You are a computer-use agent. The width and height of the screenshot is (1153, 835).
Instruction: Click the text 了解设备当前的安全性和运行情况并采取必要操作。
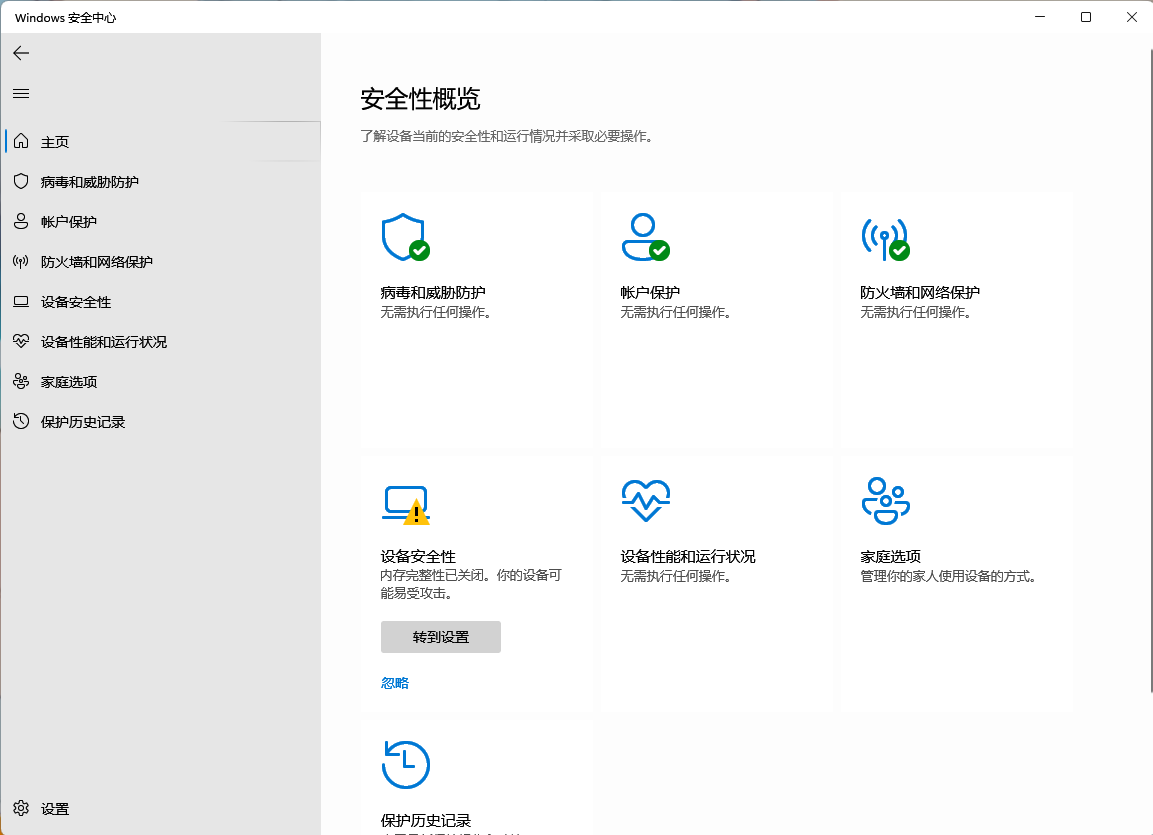(507, 136)
